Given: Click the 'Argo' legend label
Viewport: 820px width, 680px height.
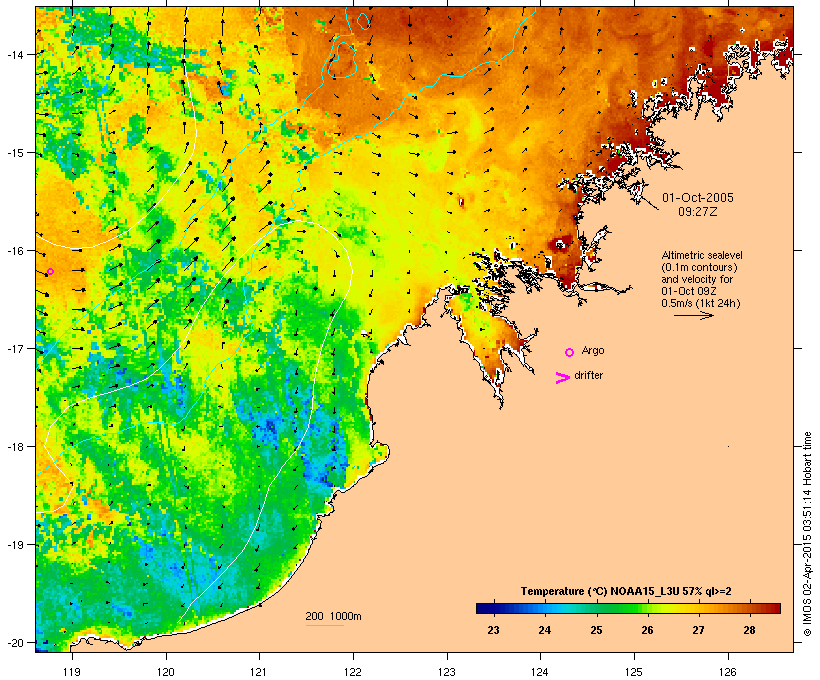Looking at the screenshot, I should point(593,350).
